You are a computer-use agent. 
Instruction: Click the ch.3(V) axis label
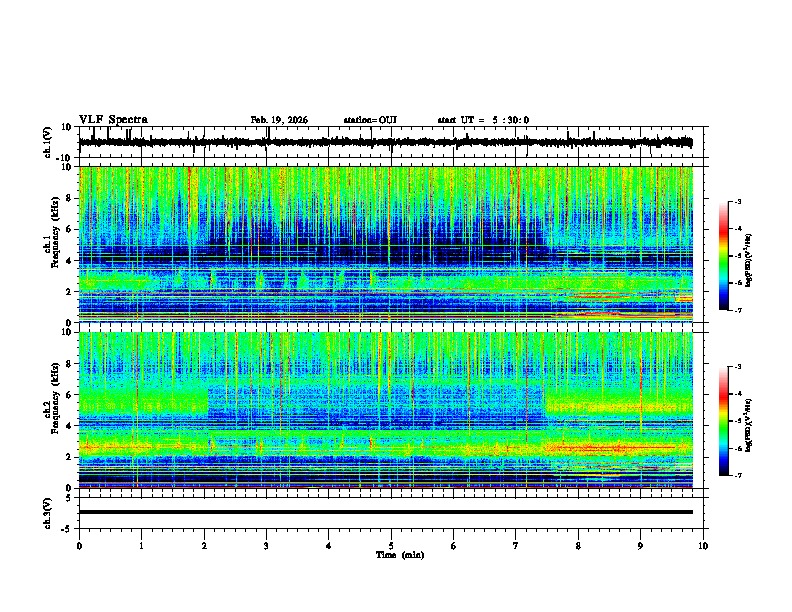click(x=48, y=513)
